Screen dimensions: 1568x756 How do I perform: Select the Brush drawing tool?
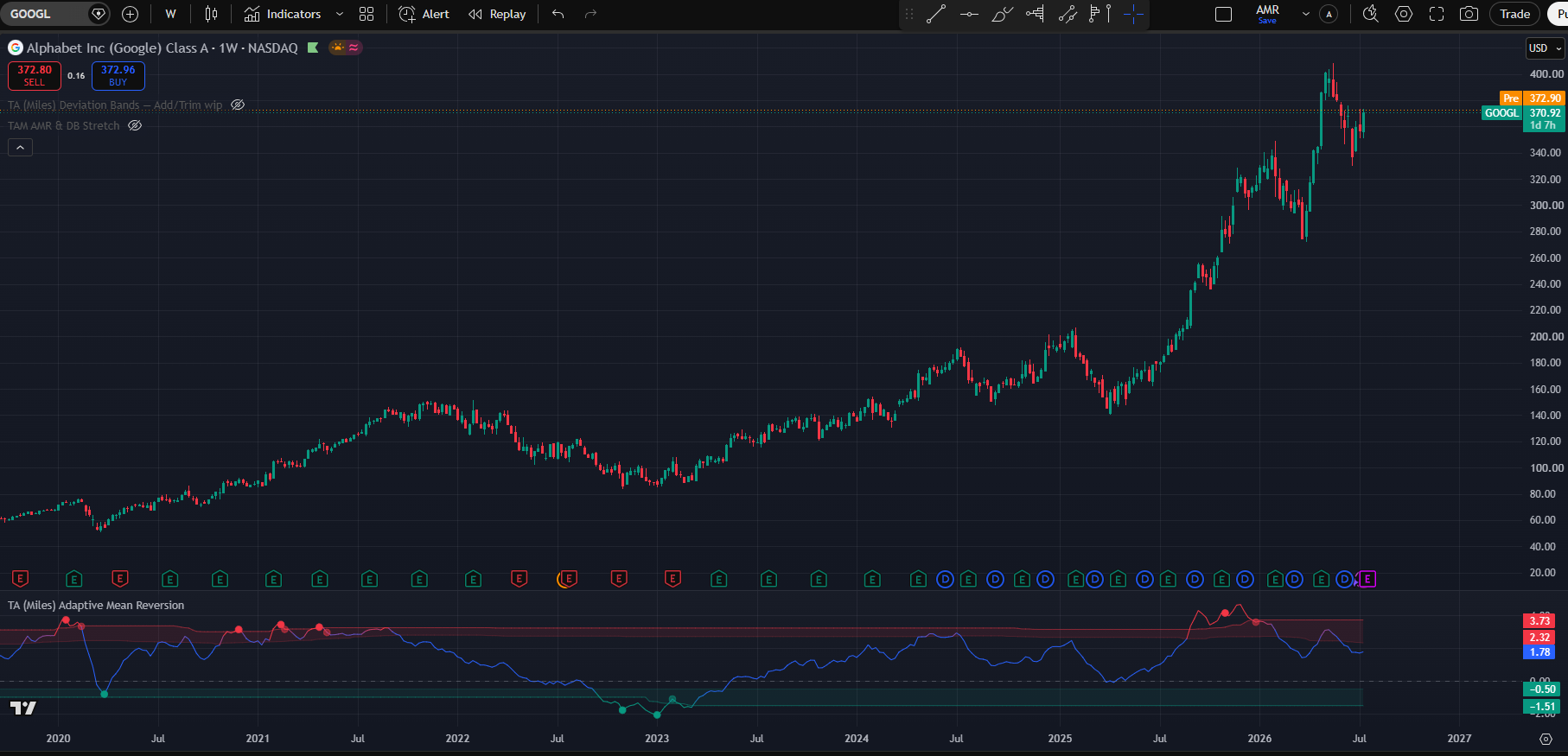pyautogui.click(x=1002, y=14)
